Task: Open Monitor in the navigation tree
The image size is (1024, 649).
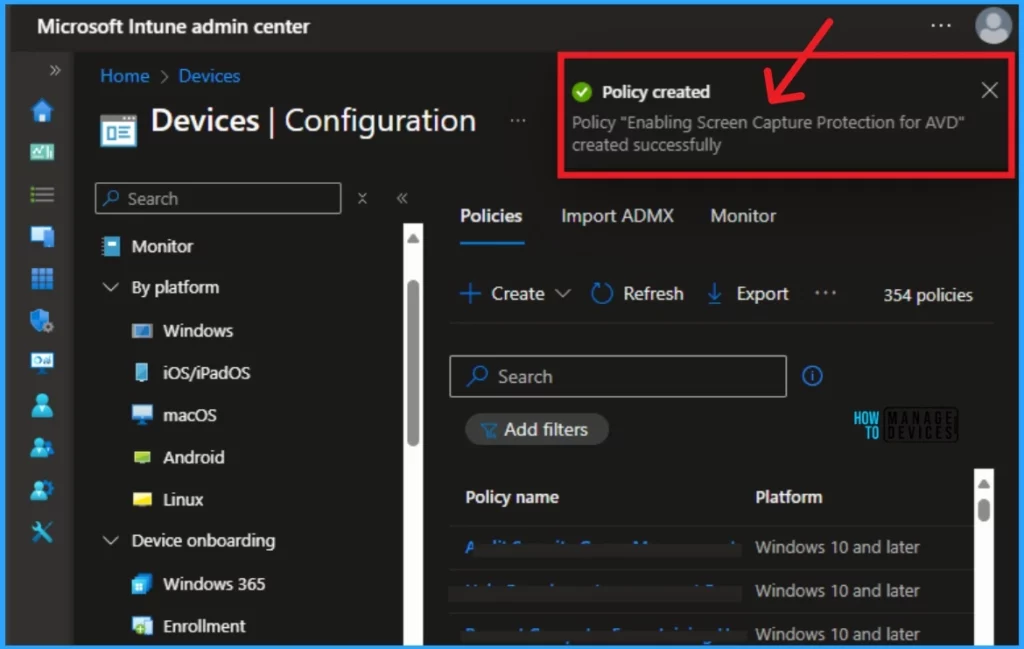Action: point(162,247)
